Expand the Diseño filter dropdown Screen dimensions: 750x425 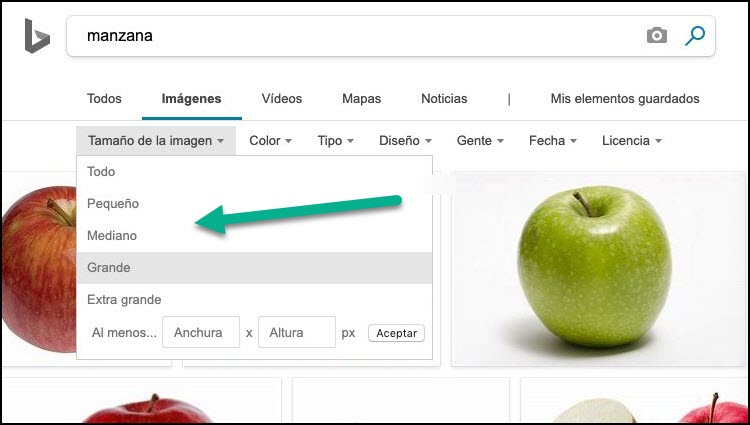coord(405,141)
